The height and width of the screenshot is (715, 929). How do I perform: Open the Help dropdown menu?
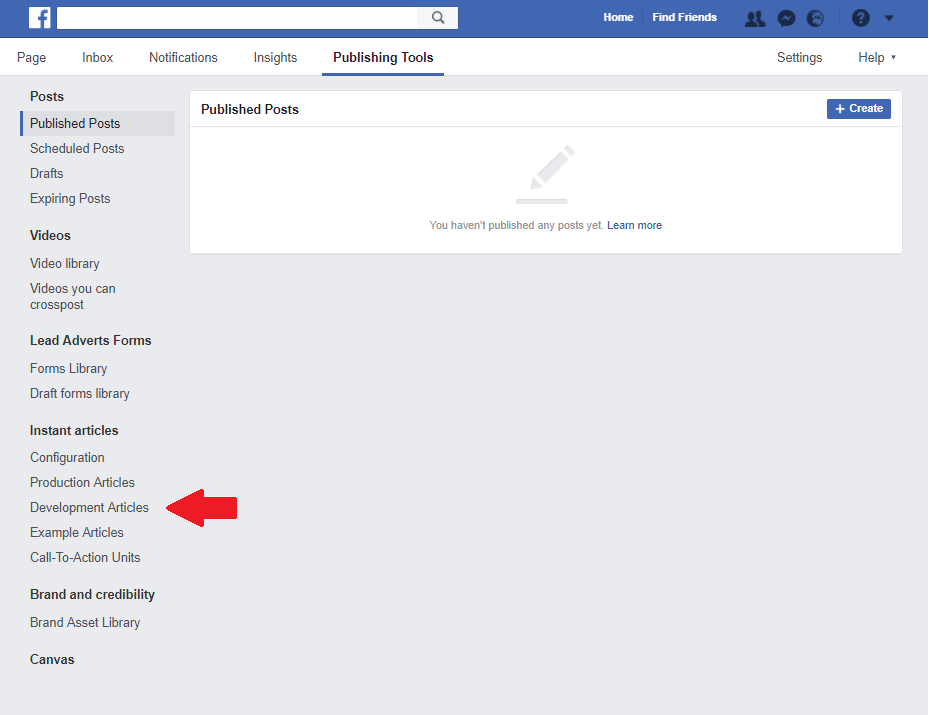tap(877, 57)
